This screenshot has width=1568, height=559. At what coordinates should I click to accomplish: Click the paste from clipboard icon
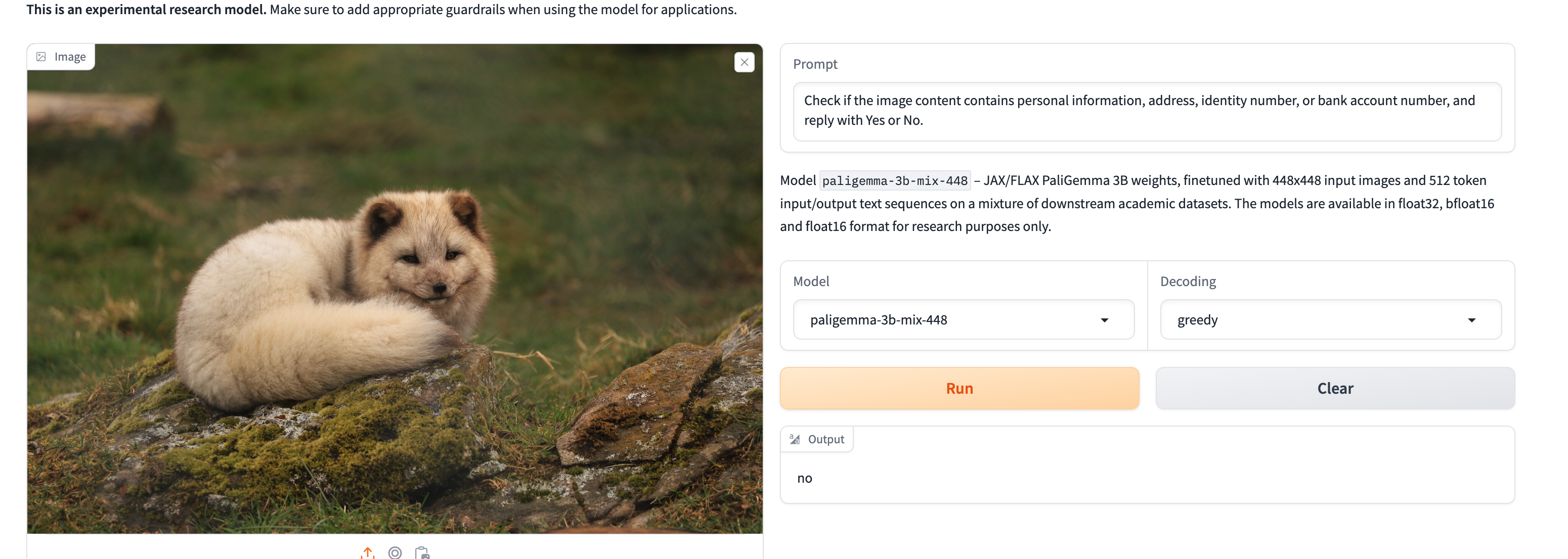pos(422,552)
